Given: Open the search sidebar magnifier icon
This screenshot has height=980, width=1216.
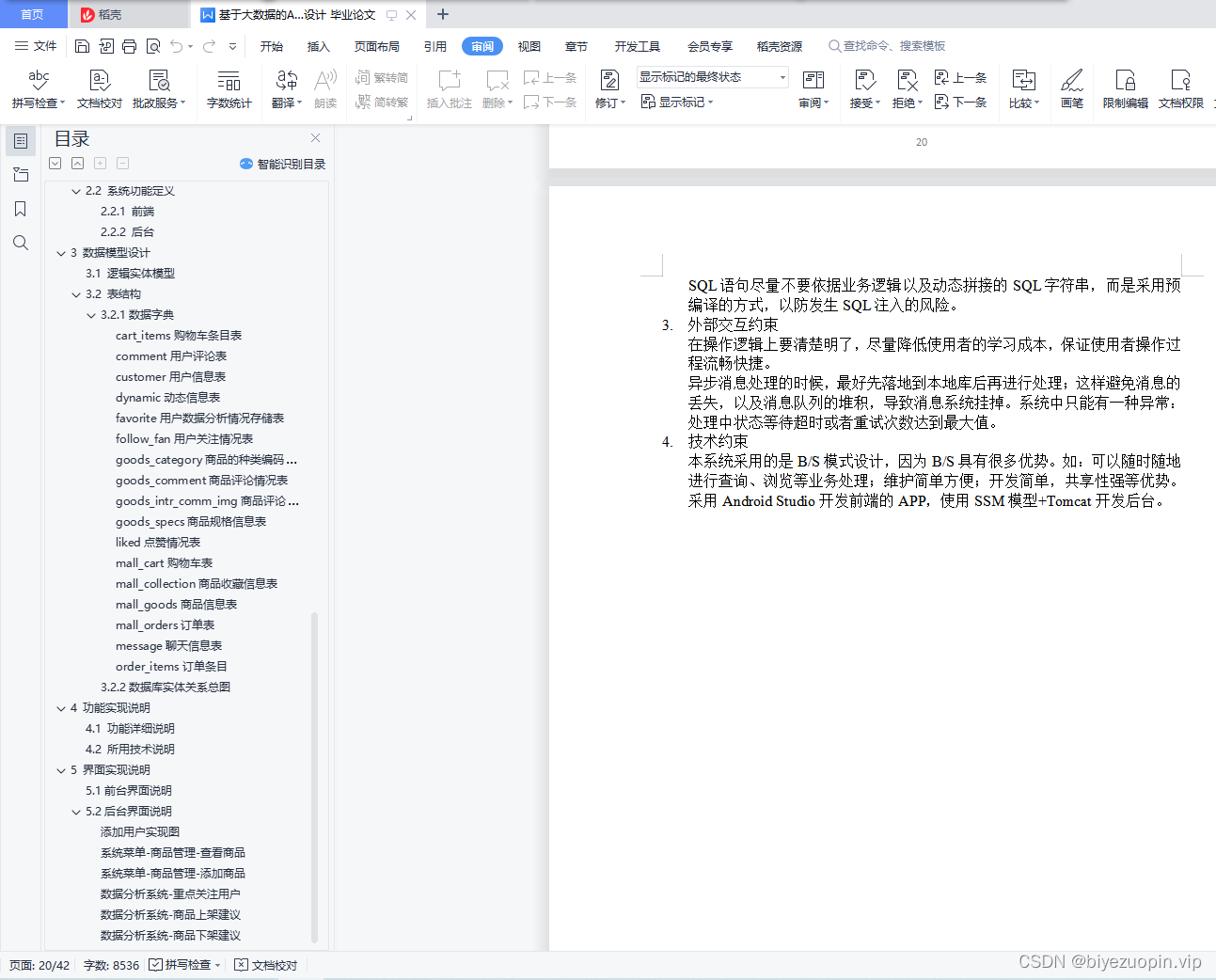Looking at the screenshot, I should click(x=21, y=243).
